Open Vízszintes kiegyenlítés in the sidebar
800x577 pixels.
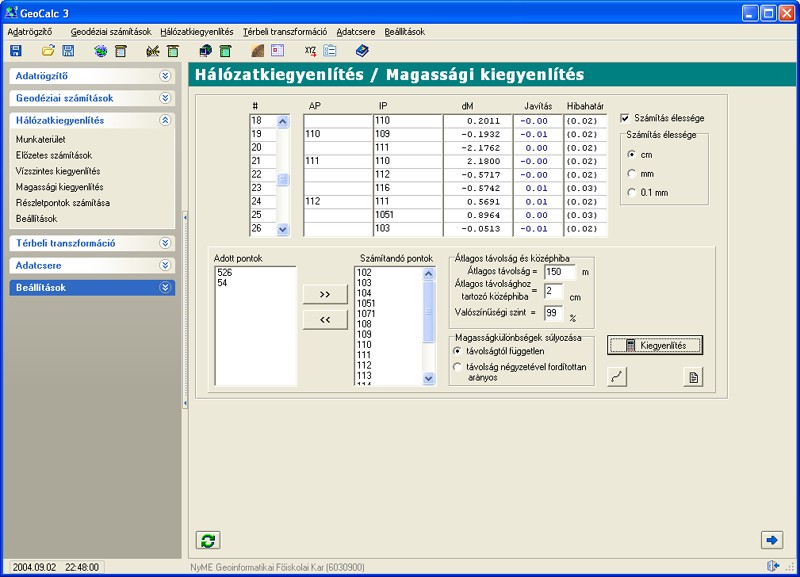click(x=58, y=171)
